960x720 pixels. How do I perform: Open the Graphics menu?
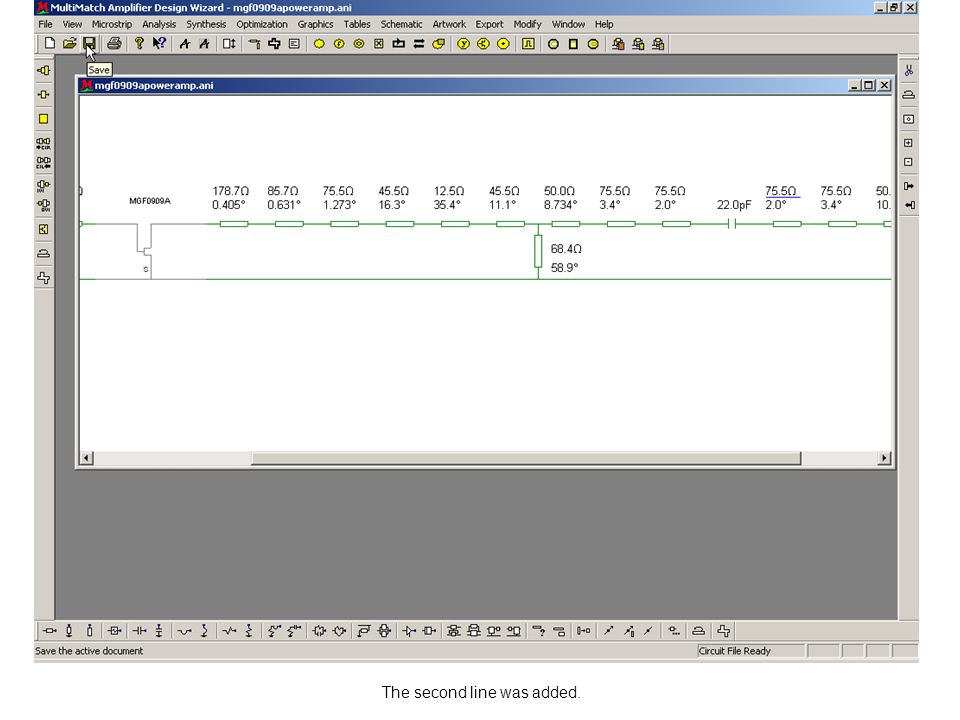coord(316,24)
